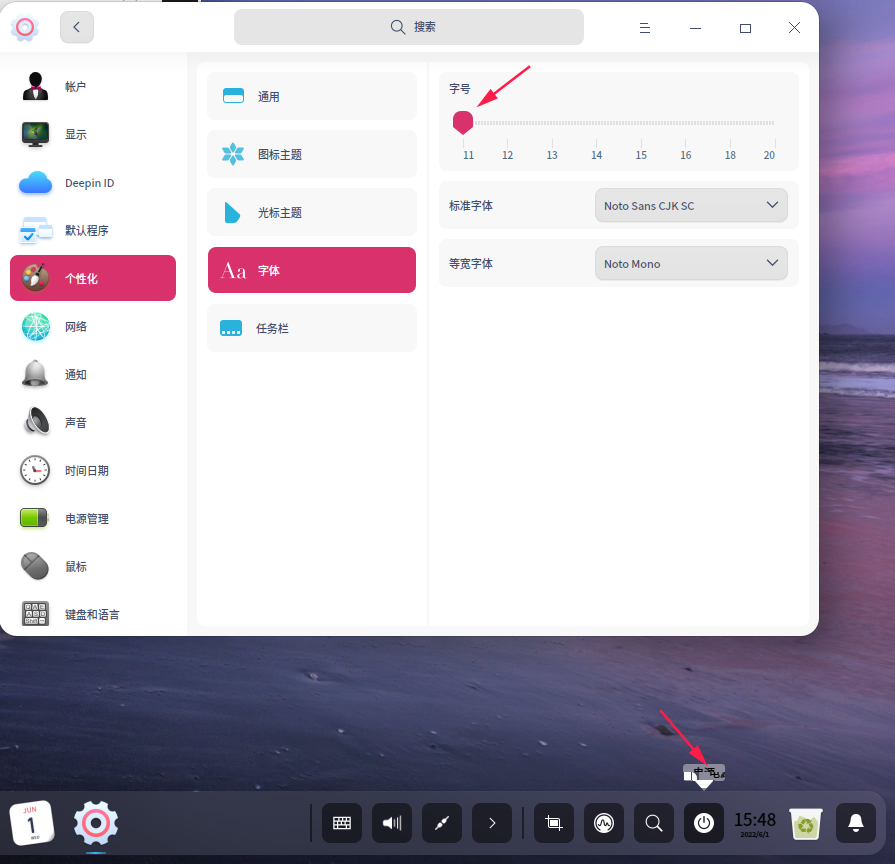Image resolution: width=895 pixels, height=864 pixels.
Task: Expand the hamburger menu near window controls
Action: coord(645,27)
